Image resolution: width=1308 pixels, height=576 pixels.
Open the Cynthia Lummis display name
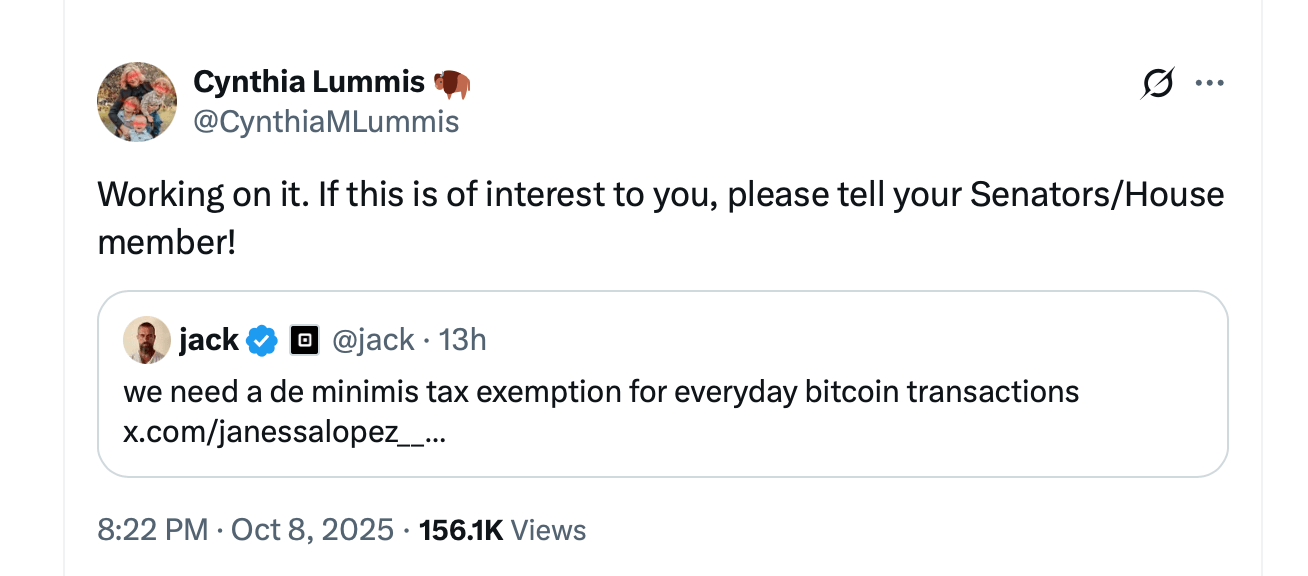click(x=308, y=83)
